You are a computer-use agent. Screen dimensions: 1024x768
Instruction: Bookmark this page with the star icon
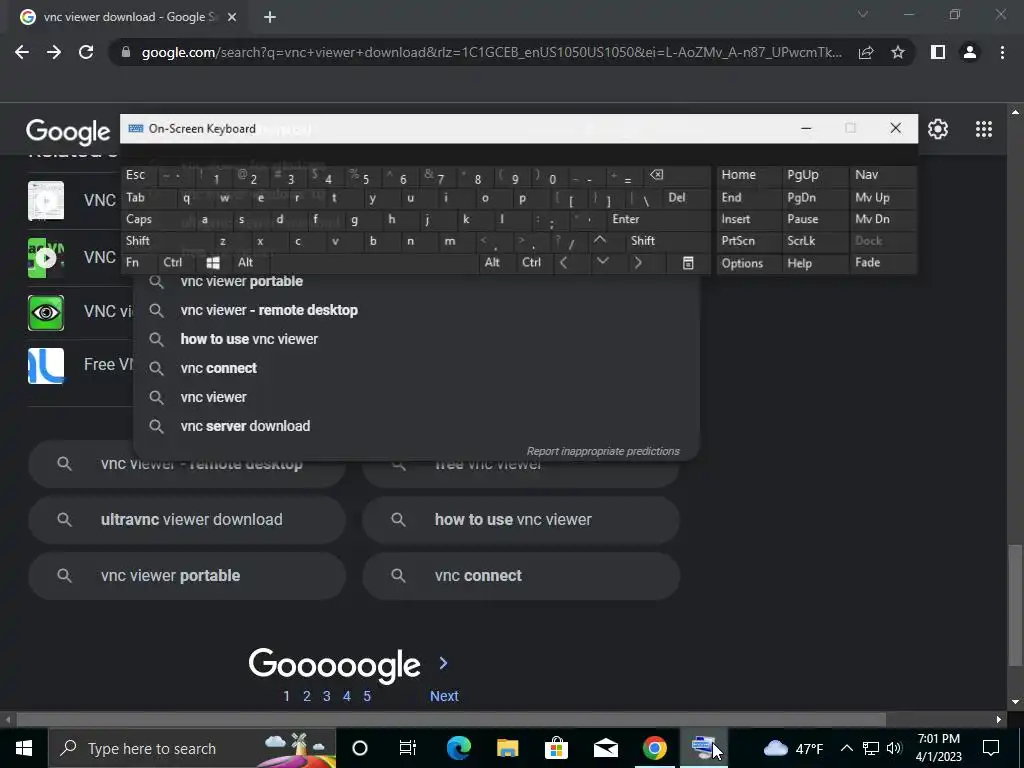click(x=898, y=52)
